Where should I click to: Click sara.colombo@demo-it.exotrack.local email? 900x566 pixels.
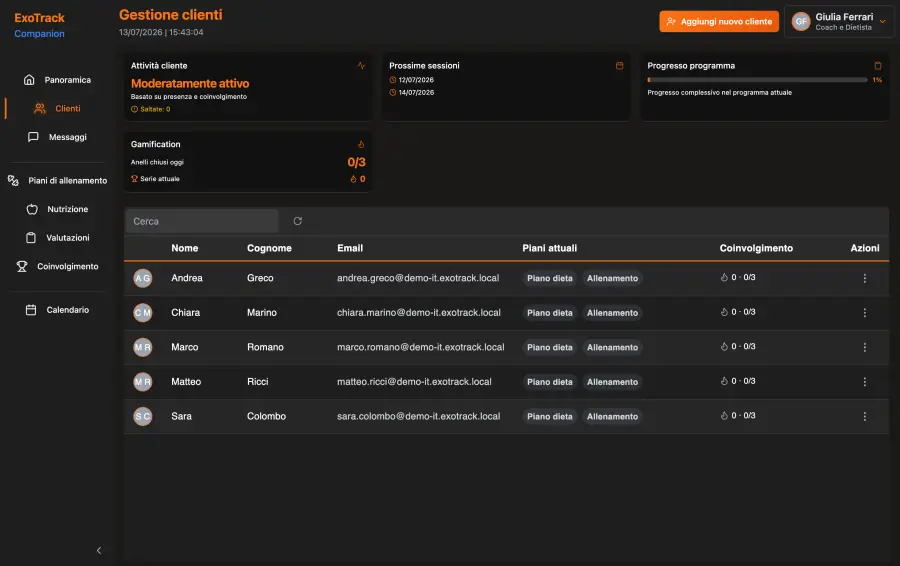tap(418, 416)
